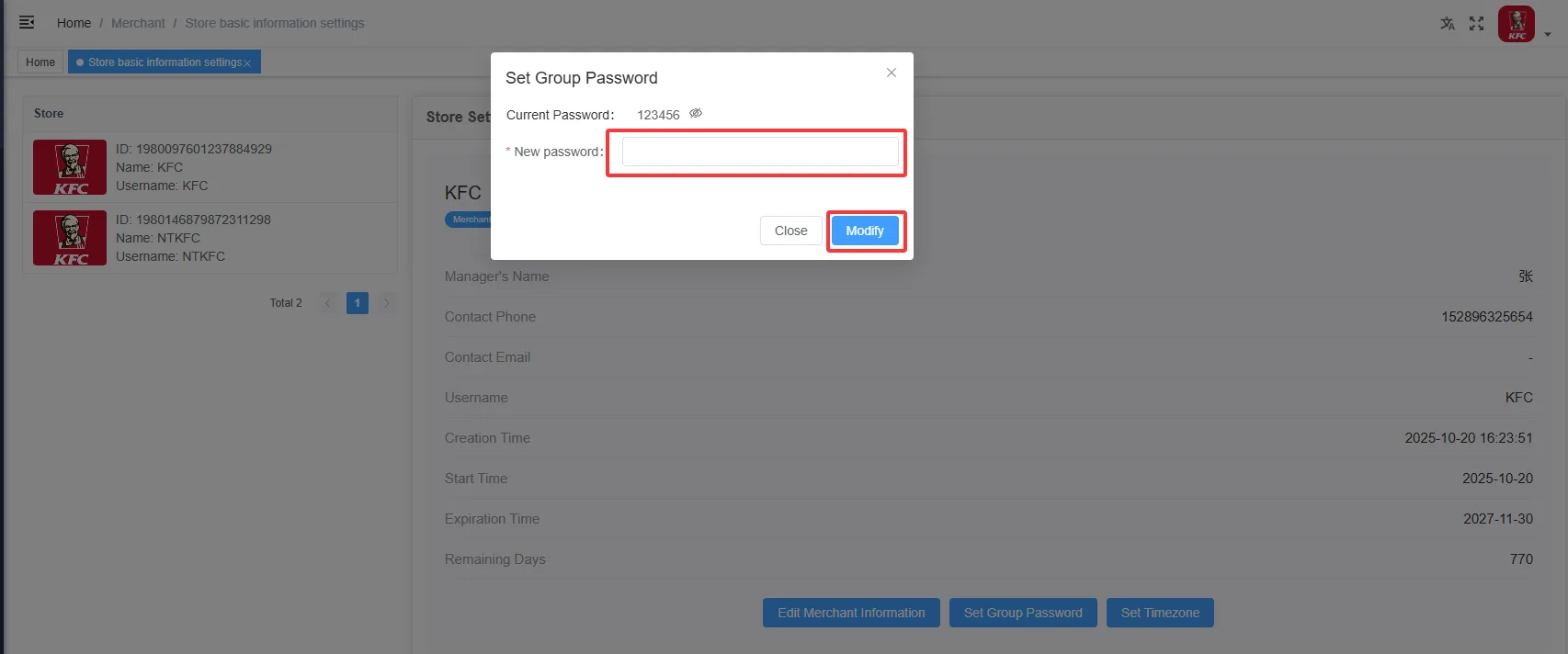Click Edit Merchant Information button
Screen dimensions: 1568x654
click(851, 613)
